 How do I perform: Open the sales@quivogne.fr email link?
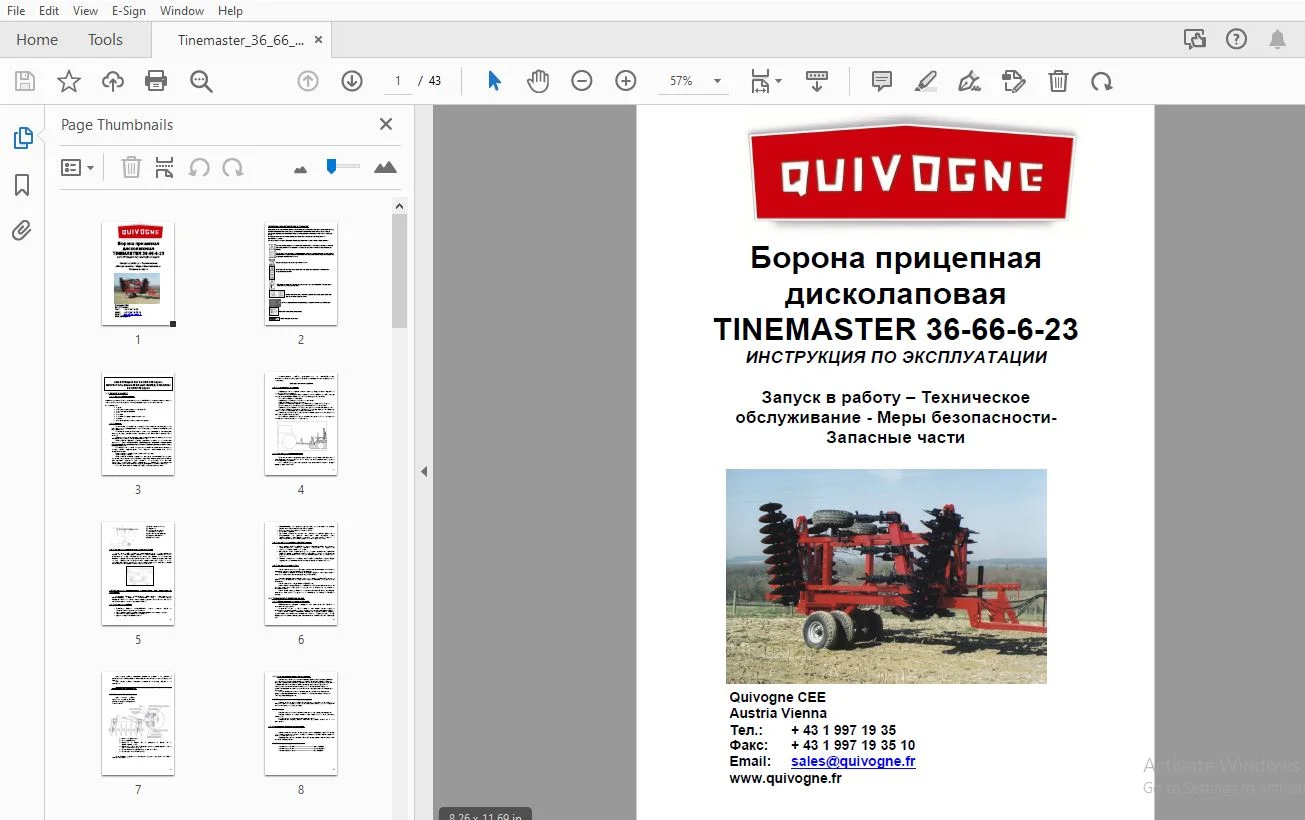point(853,761)
